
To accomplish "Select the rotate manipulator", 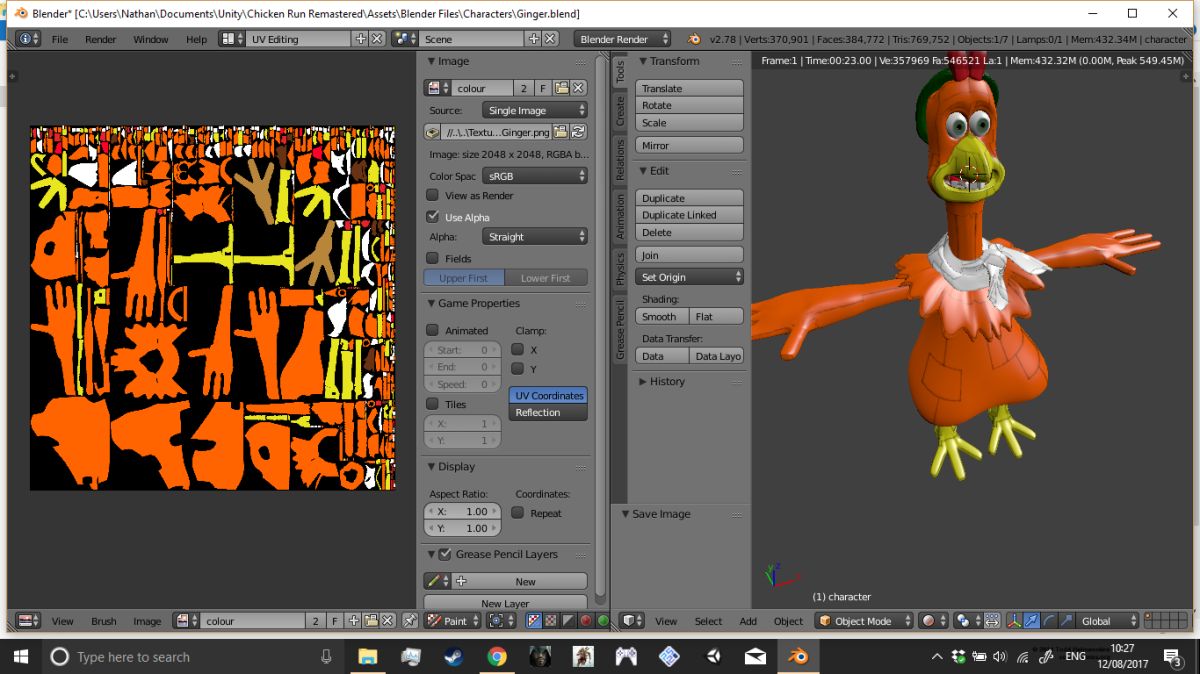I will coord(1049,621).
